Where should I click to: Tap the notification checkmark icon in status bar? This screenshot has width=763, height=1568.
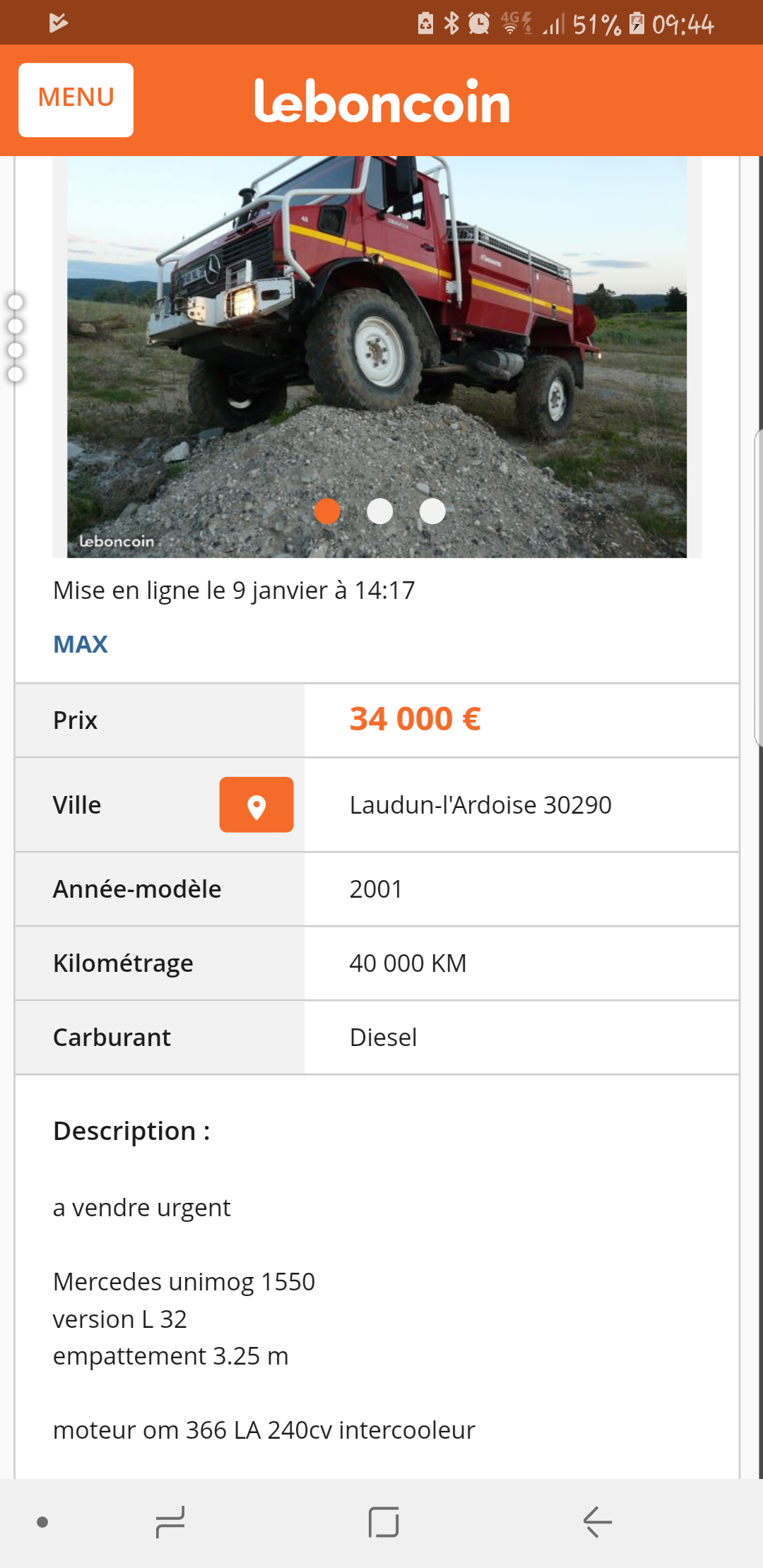[x=58, y=23]
